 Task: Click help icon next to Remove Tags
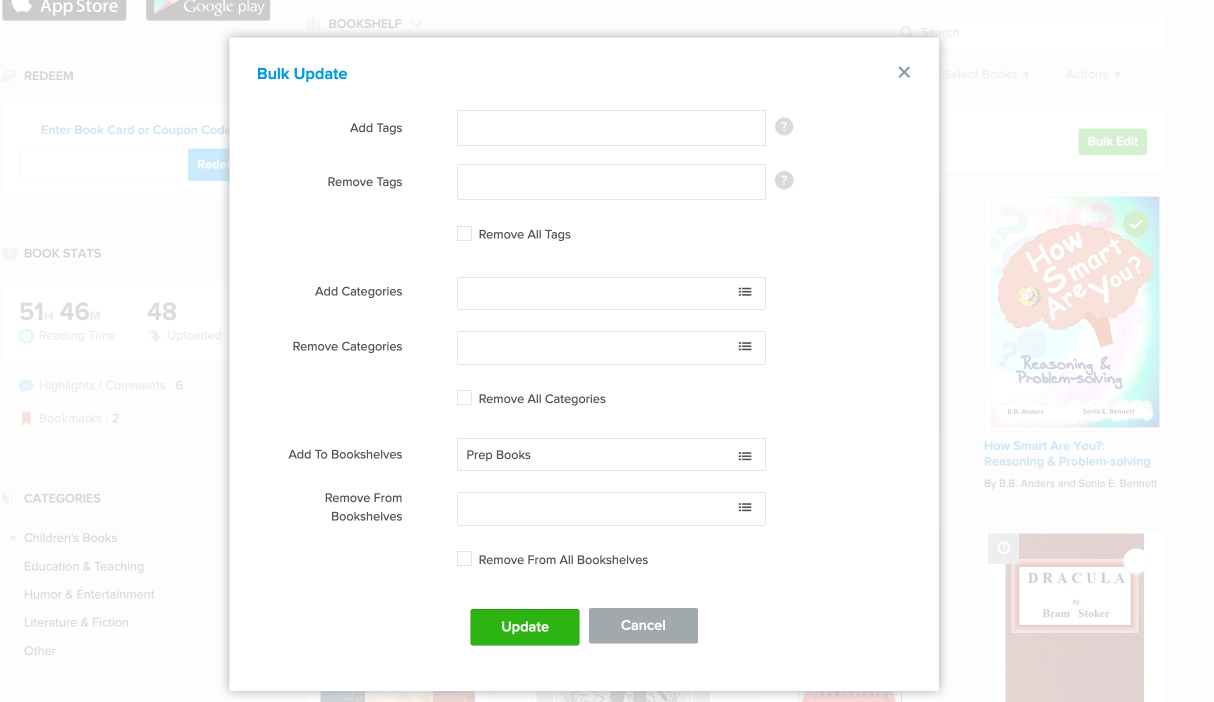tap(784, 181)
